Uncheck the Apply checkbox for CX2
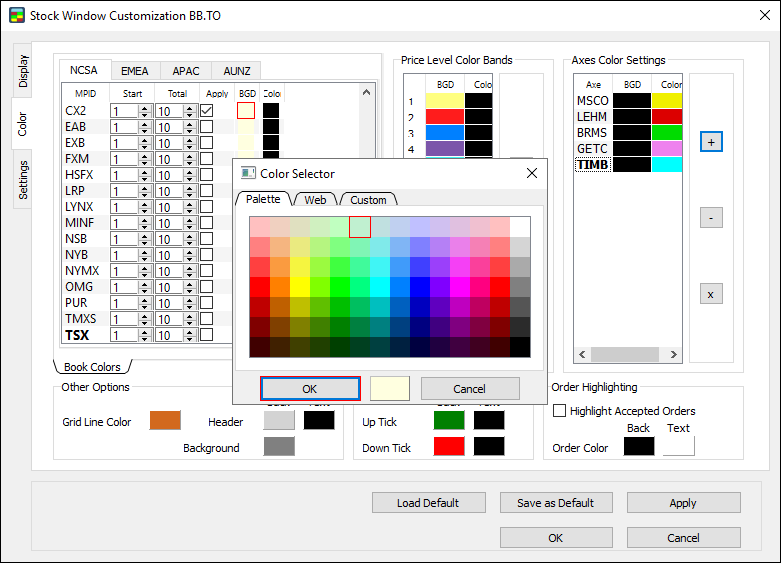Viewport: 781px width, 563px height. coord(207,111)
